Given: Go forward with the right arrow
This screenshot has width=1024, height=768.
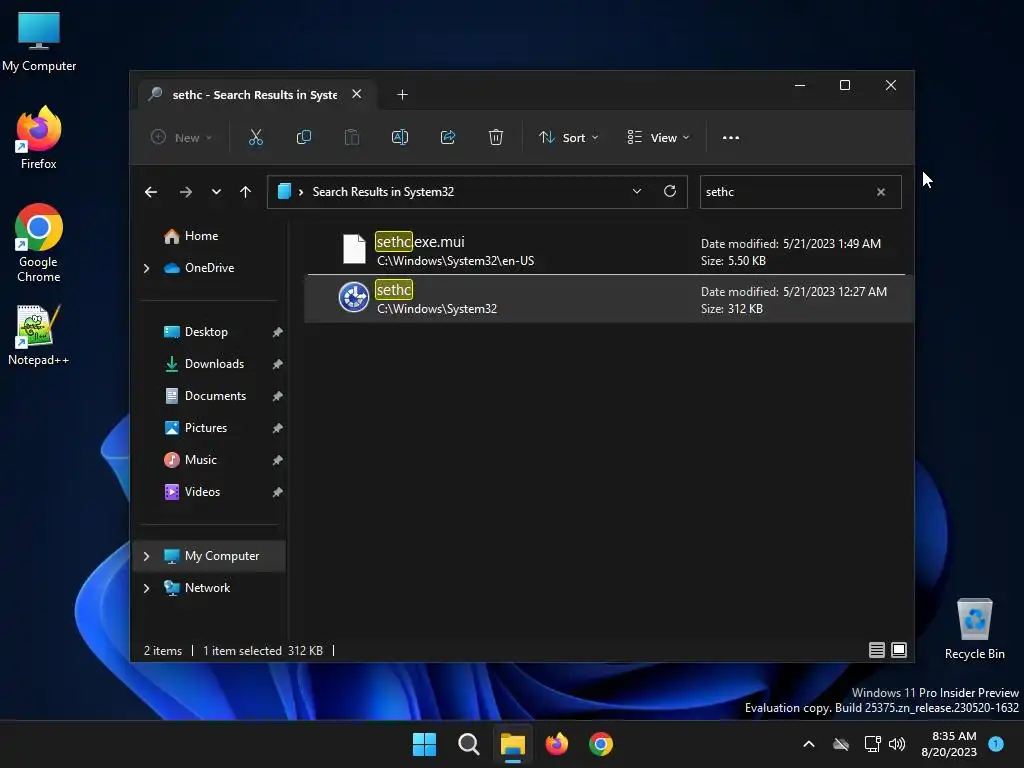Looking at the screenshot, I should [x=185, y=192].
